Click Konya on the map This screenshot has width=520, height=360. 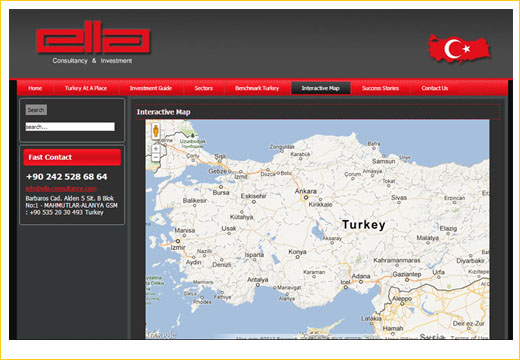pos(297,252)
